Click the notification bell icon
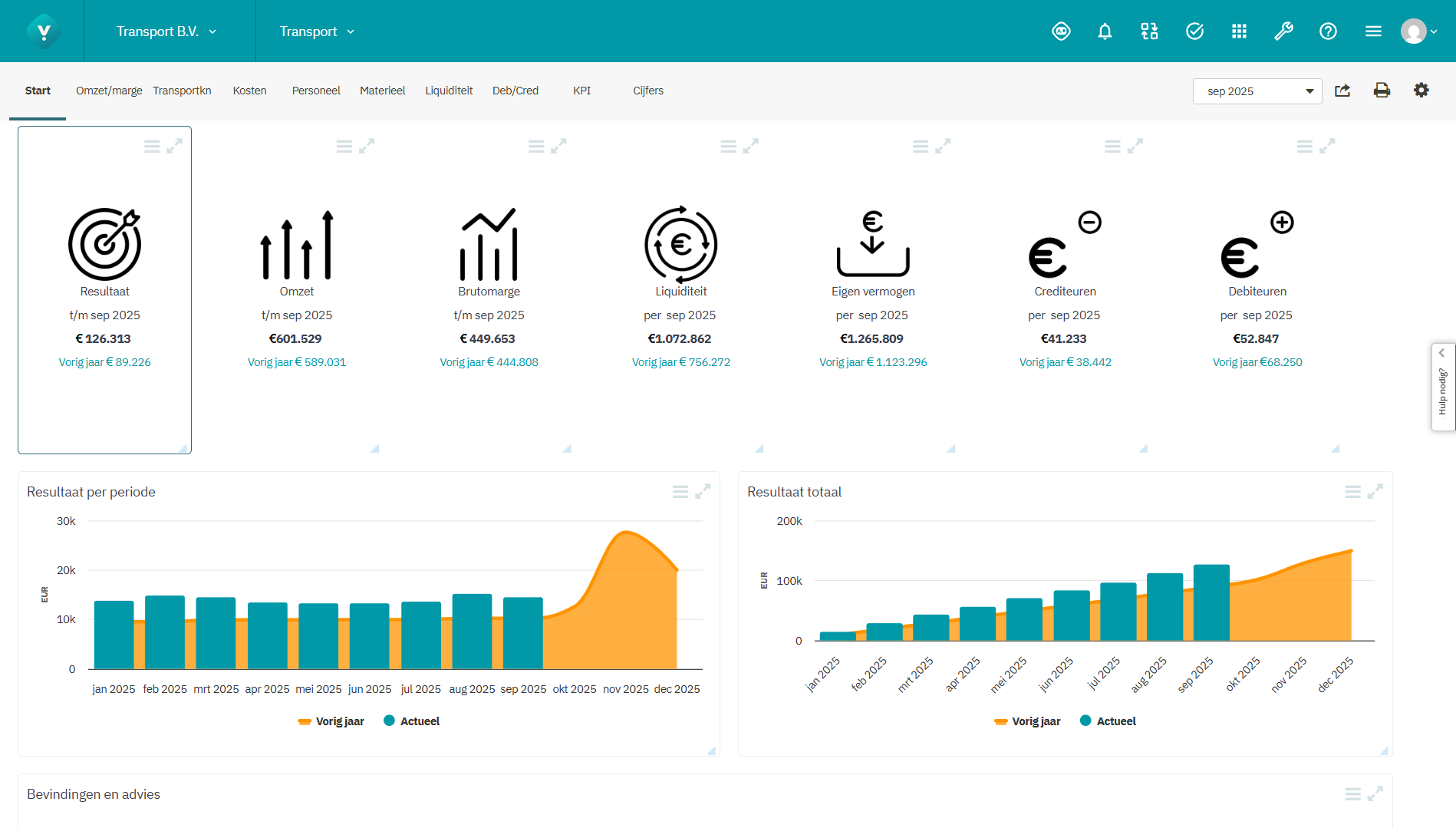 coord(1105,31)
